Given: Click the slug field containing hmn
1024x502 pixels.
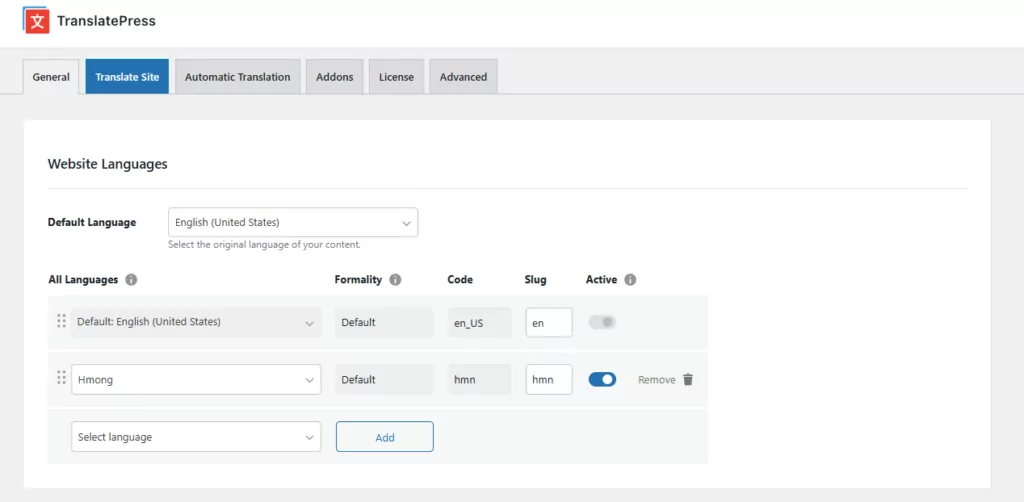Looking at the screenshot, I should coord(549,379).
